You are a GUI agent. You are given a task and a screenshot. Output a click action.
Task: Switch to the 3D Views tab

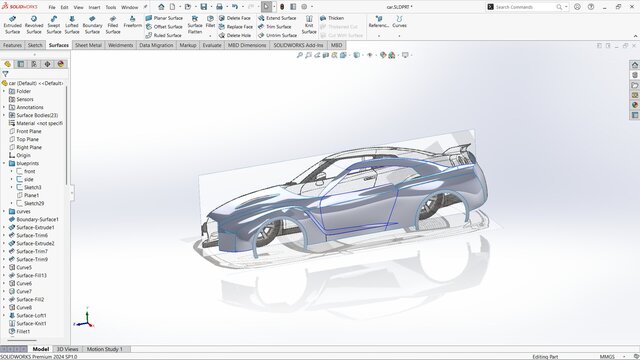tap(67, 349)
